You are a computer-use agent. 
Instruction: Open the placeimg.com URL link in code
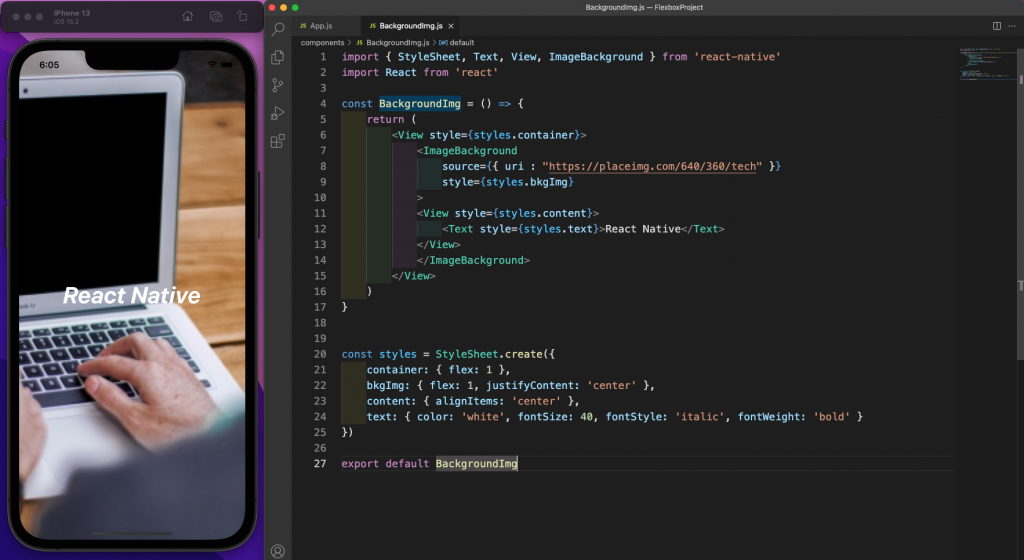[652, 166]
